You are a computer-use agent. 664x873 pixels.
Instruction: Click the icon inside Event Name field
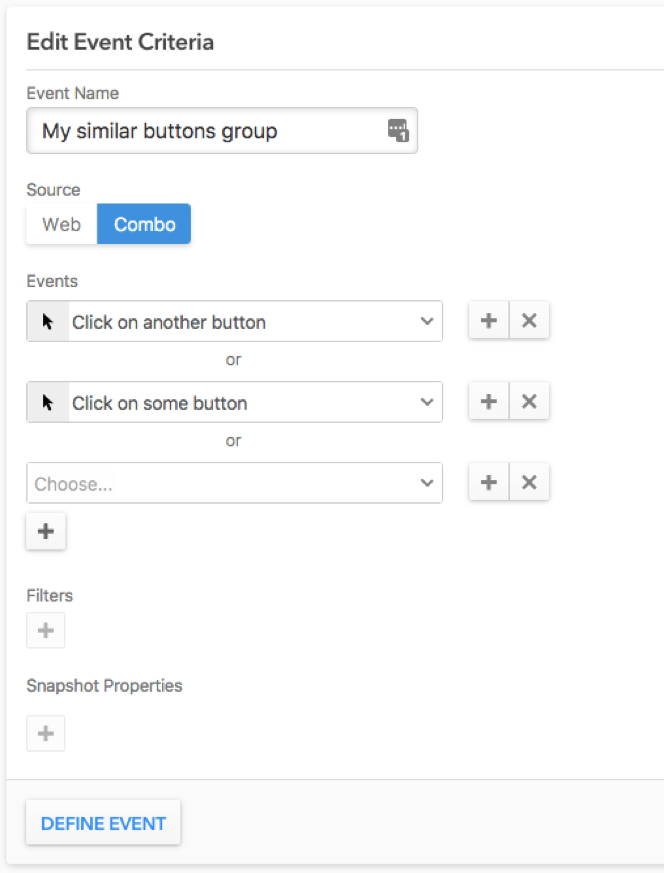(x=398, y=130)
